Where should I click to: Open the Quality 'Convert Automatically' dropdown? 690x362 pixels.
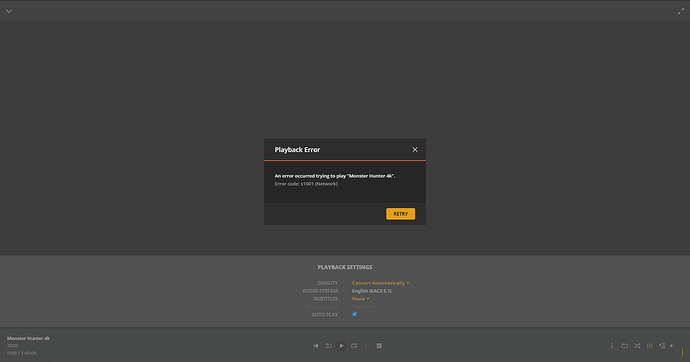pyautogui.click(x=380, y=283)
